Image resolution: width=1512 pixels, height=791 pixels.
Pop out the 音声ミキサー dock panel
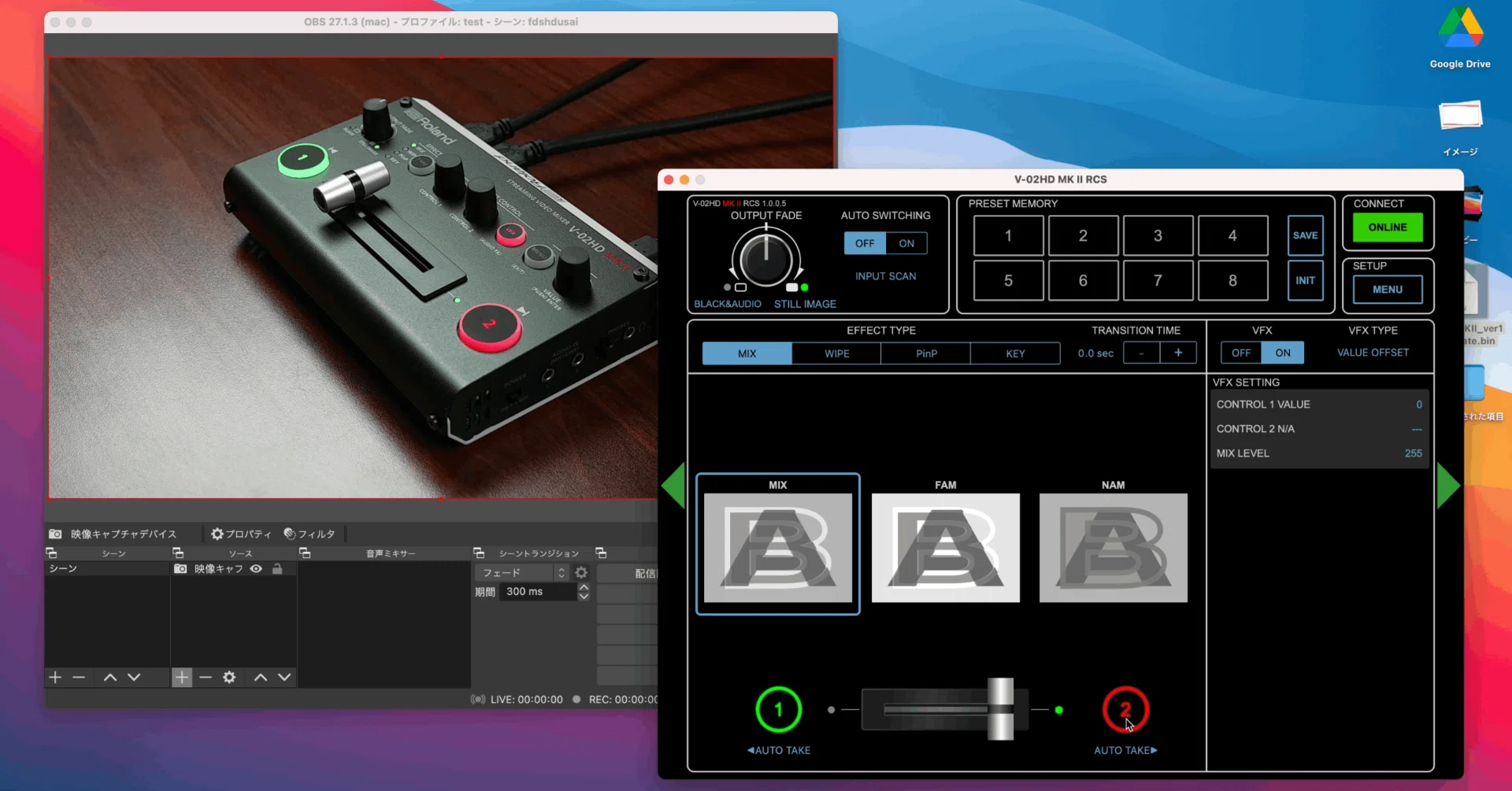[x=305, y=553]
